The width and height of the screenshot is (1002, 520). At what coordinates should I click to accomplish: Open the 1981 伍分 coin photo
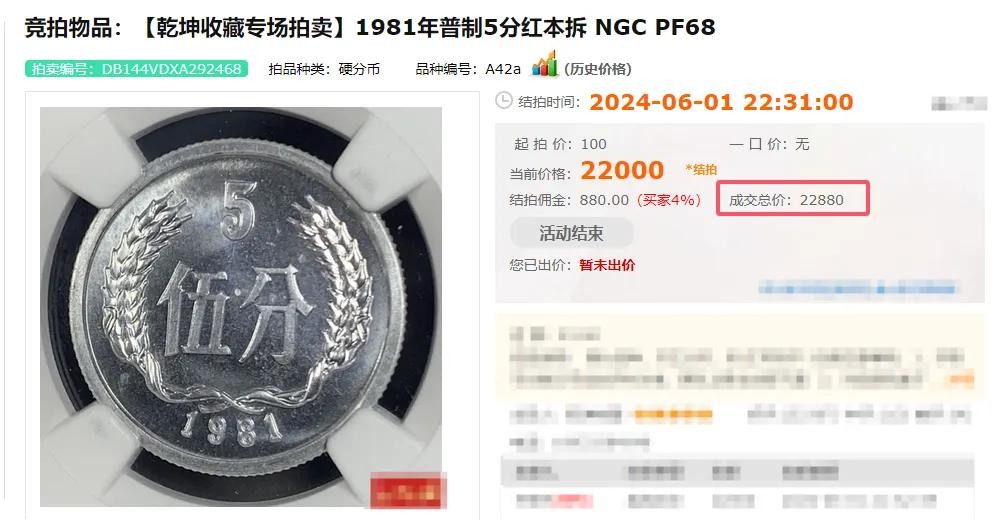click(x=241, y=307)
